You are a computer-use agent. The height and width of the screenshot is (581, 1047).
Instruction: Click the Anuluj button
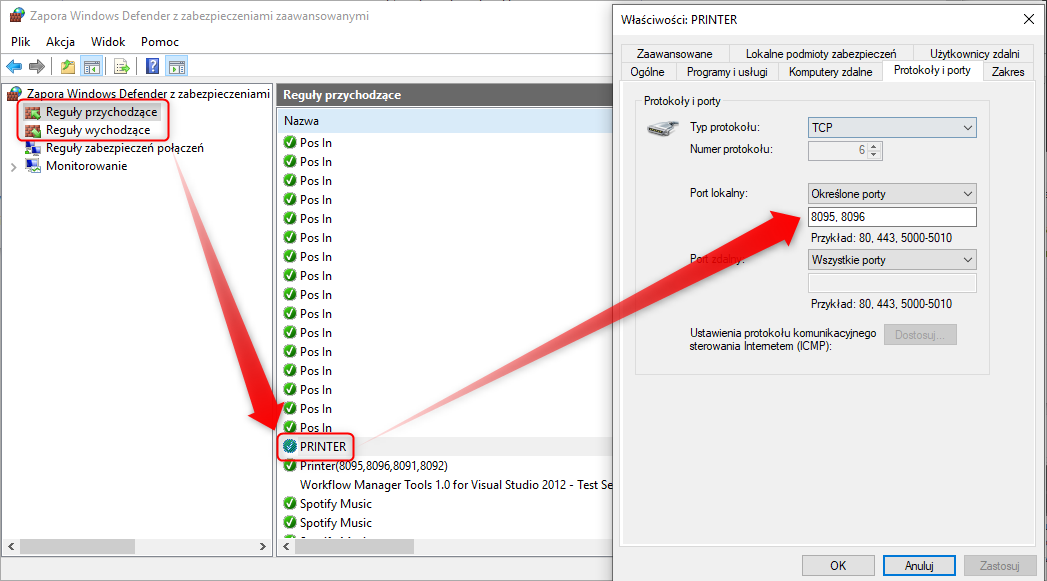point(919,565)
